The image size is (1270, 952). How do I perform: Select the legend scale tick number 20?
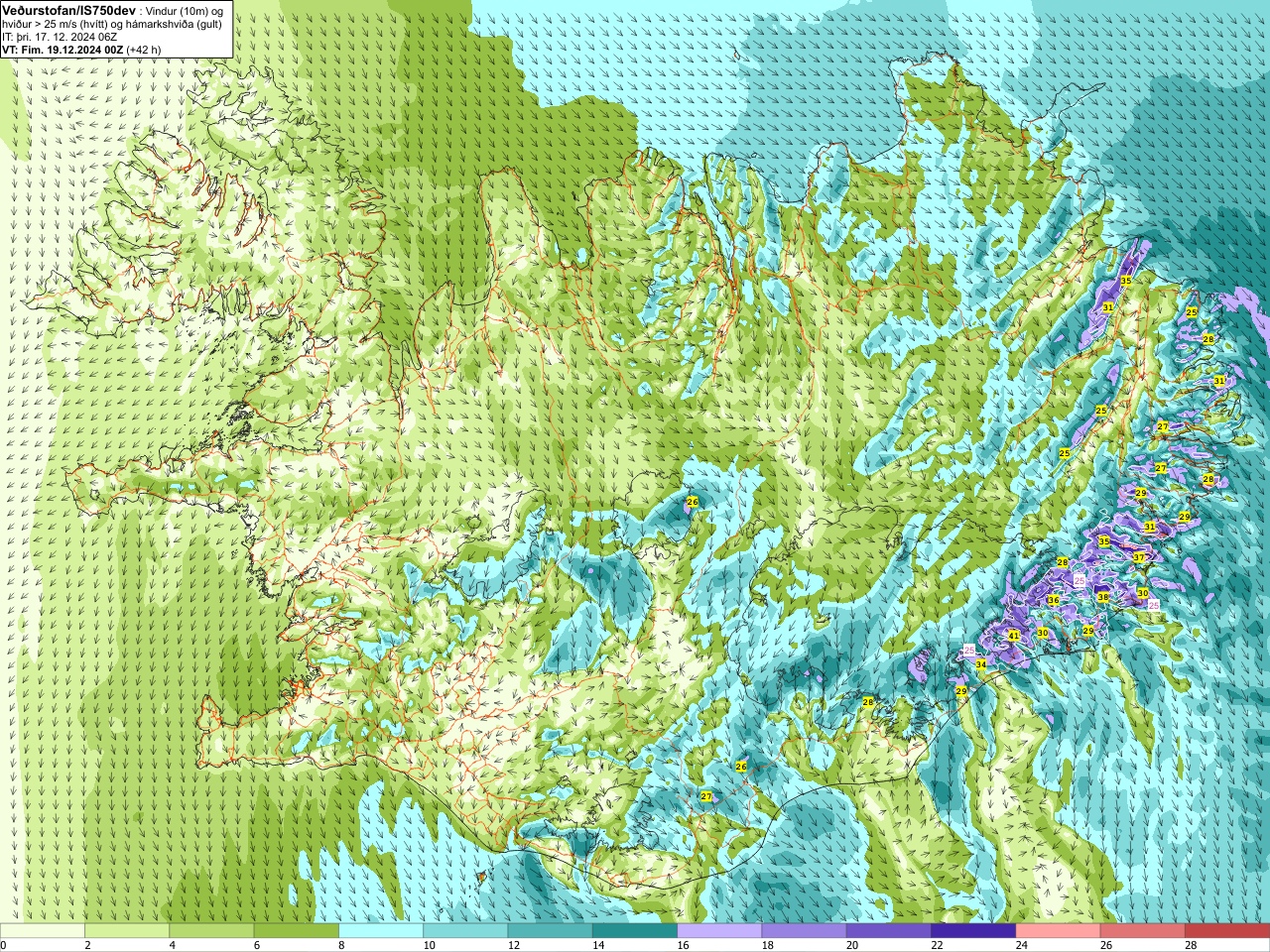tap(854, 945)
